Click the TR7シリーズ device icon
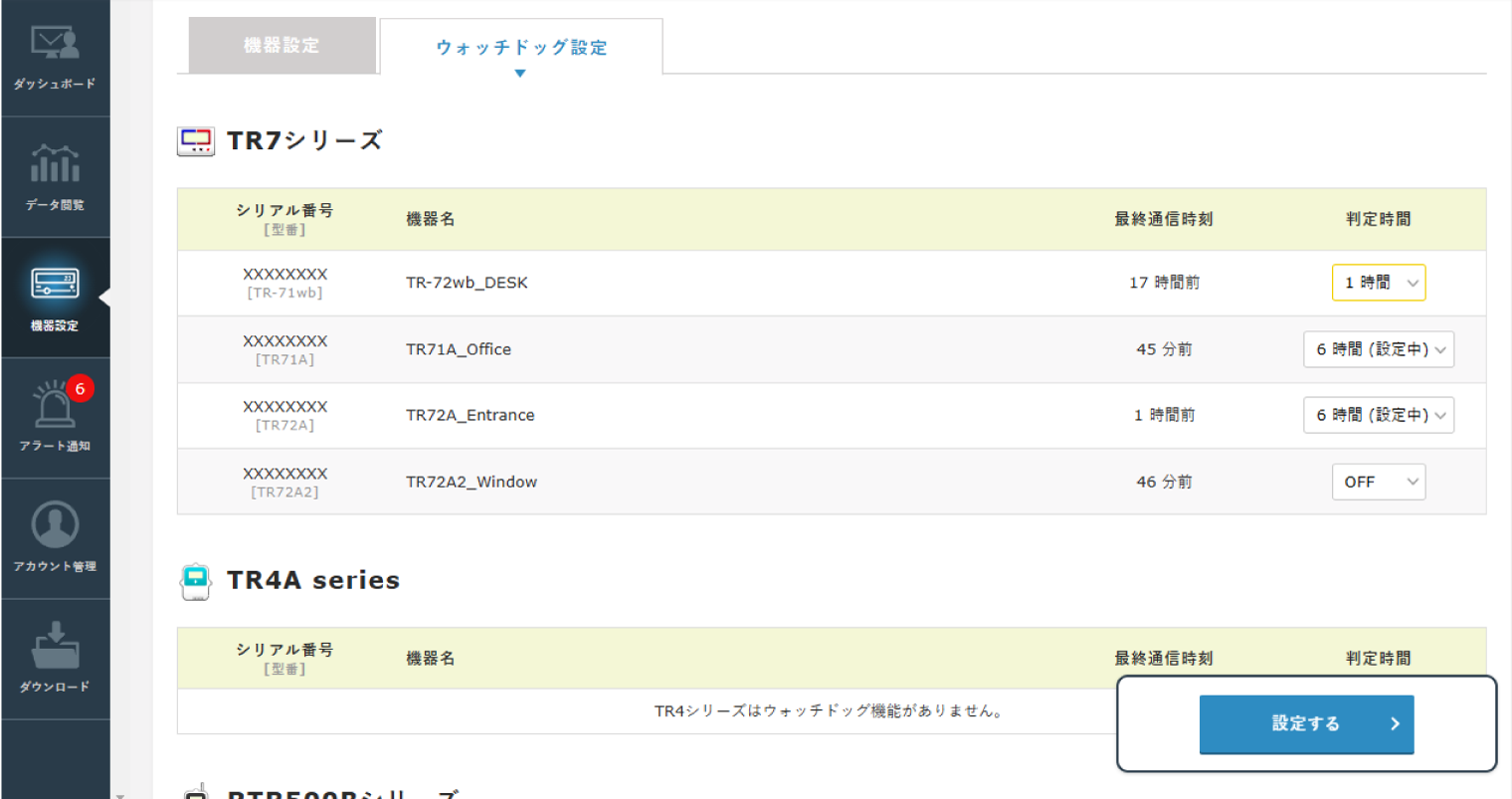The width and height of the screenshot is (1512, 799). tap(196, 141)
